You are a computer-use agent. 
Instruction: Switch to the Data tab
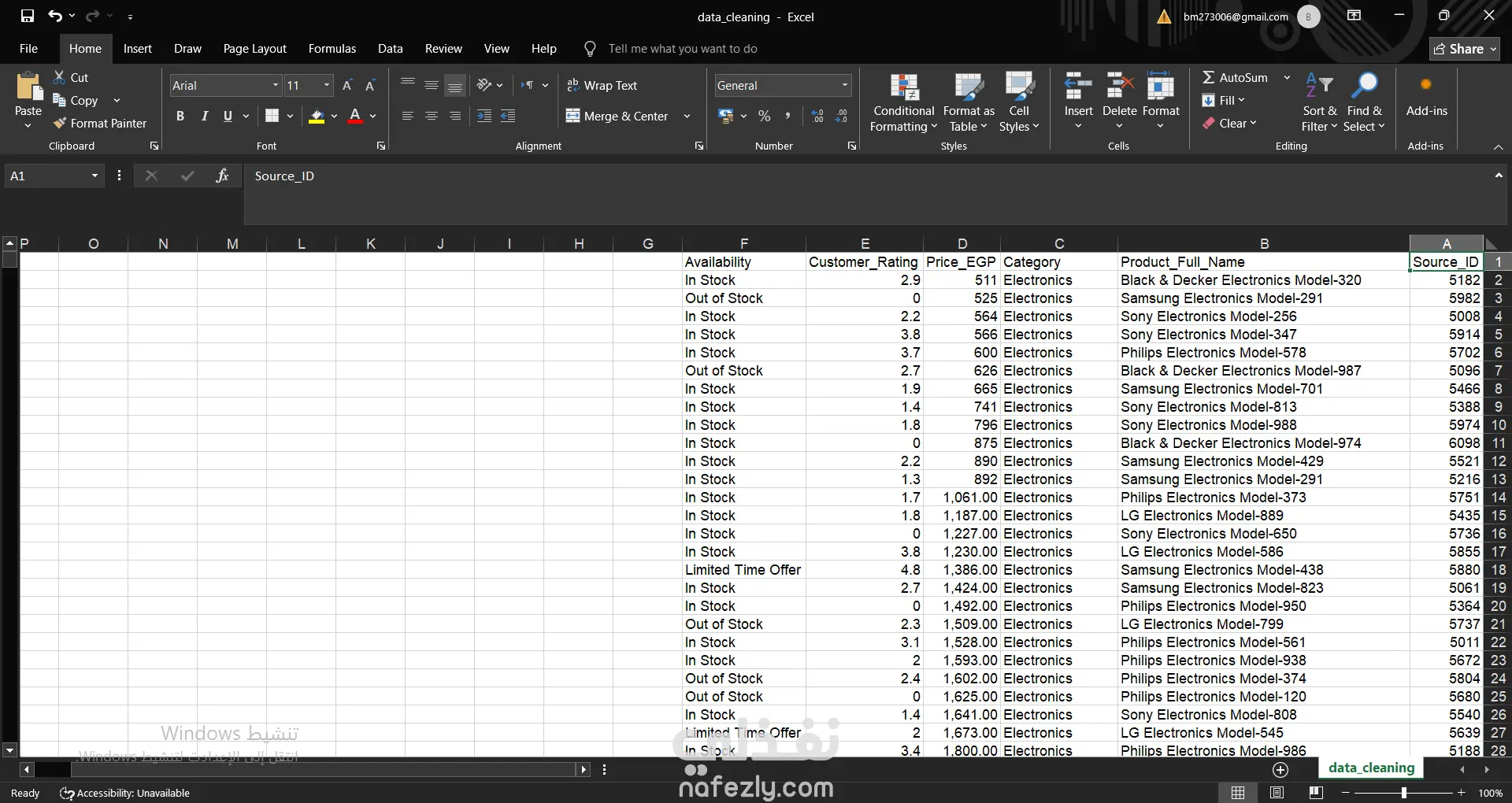pyautogui.click(x=390, y=49)
